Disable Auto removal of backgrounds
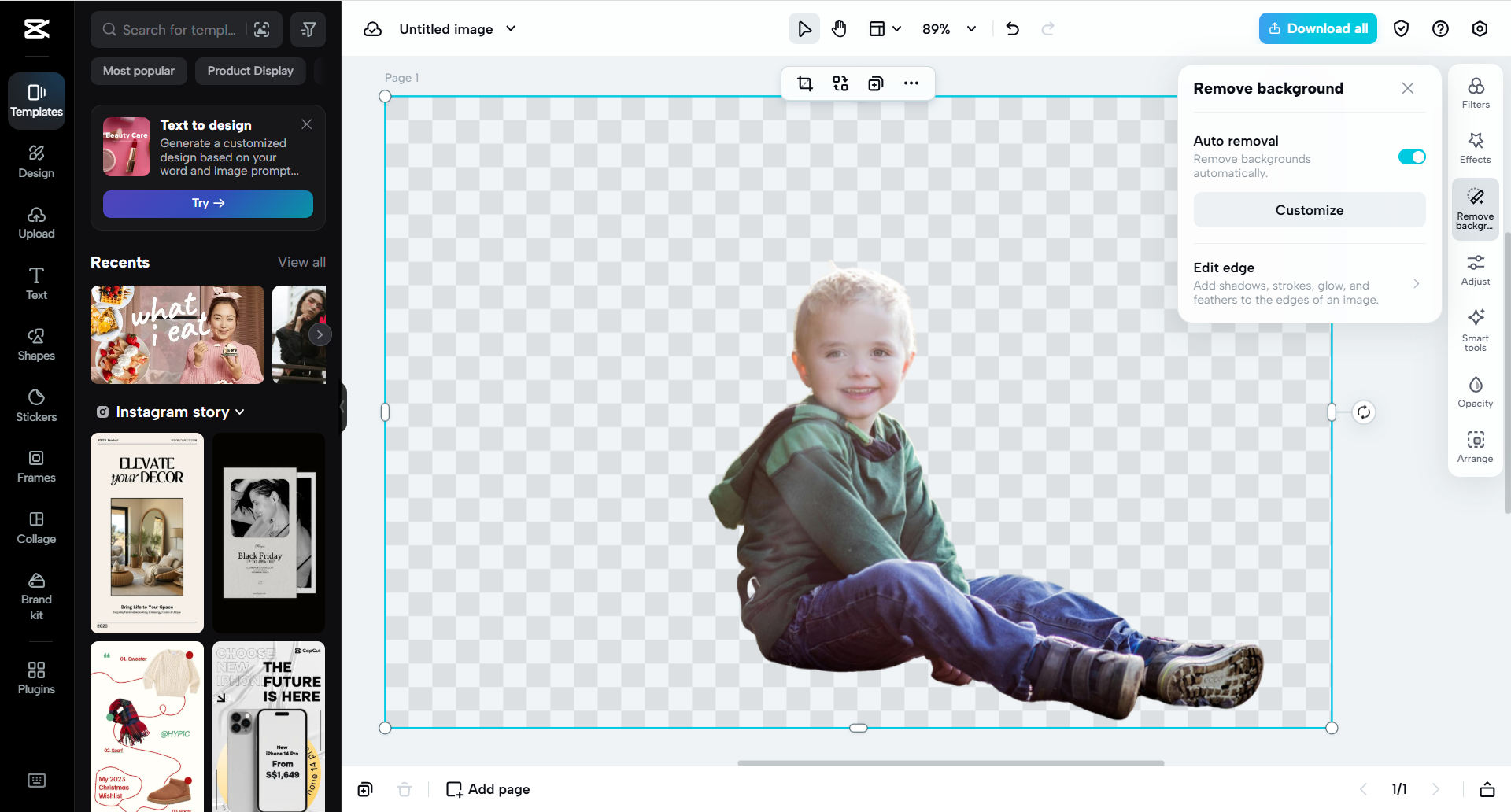The image size is (1511, 812). coord(1410,157)
